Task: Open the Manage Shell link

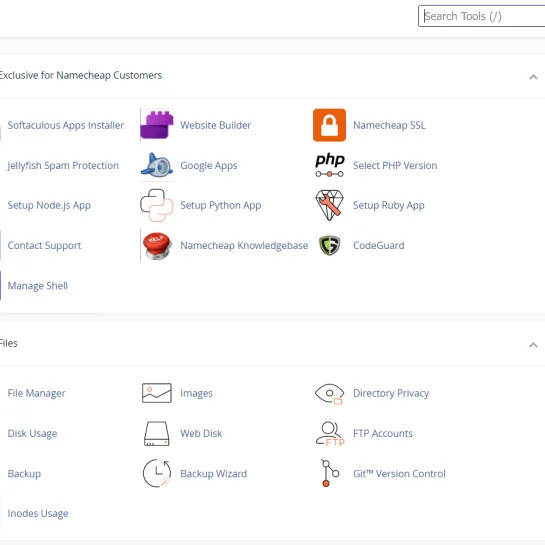Action: (38, 286)
